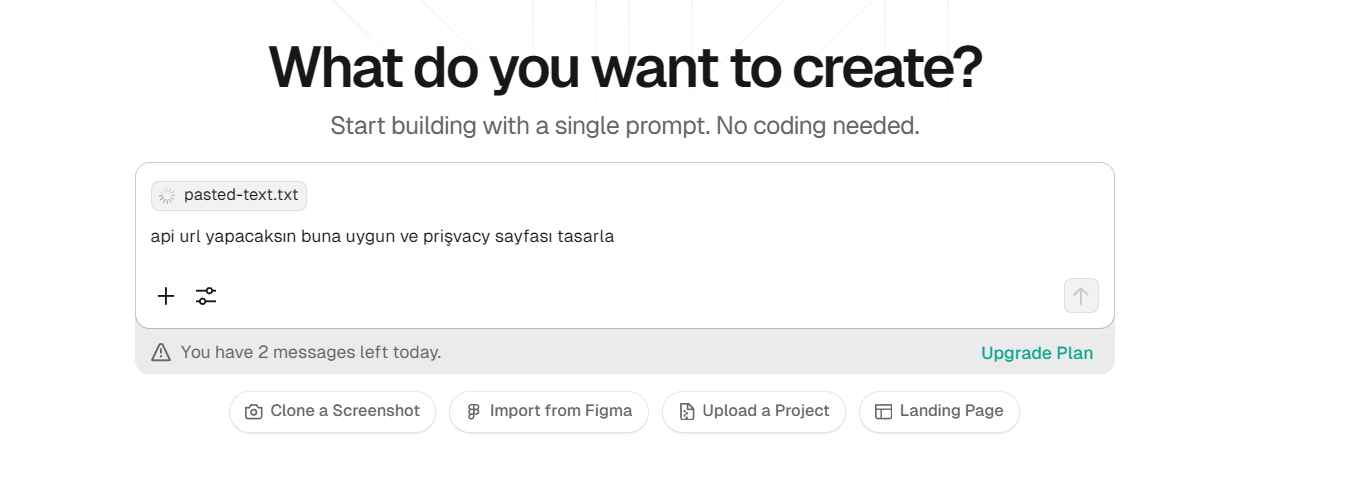1365x486 pixels.
Task: Click the '2 messages left today' notice
Action: [311, 352]
